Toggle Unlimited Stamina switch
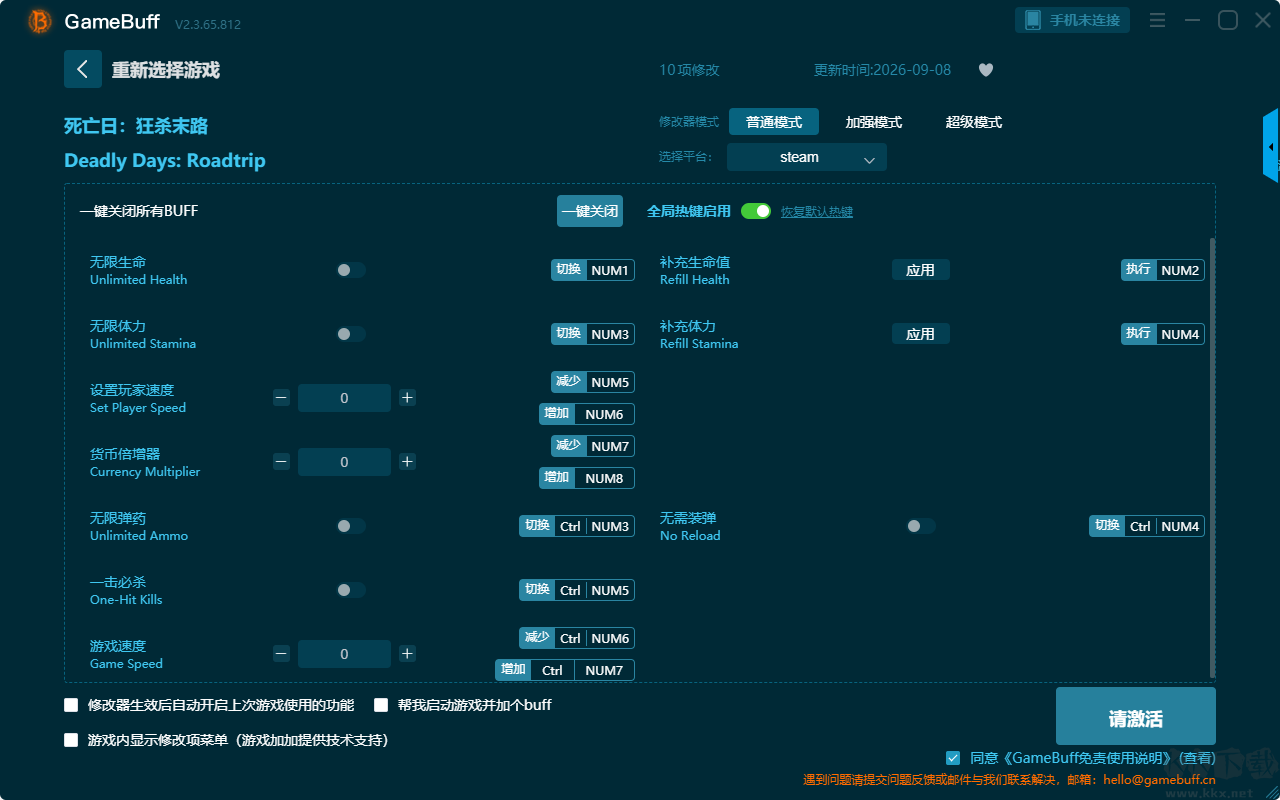This screenshot has height=800, width=1280. coord(351,334)
